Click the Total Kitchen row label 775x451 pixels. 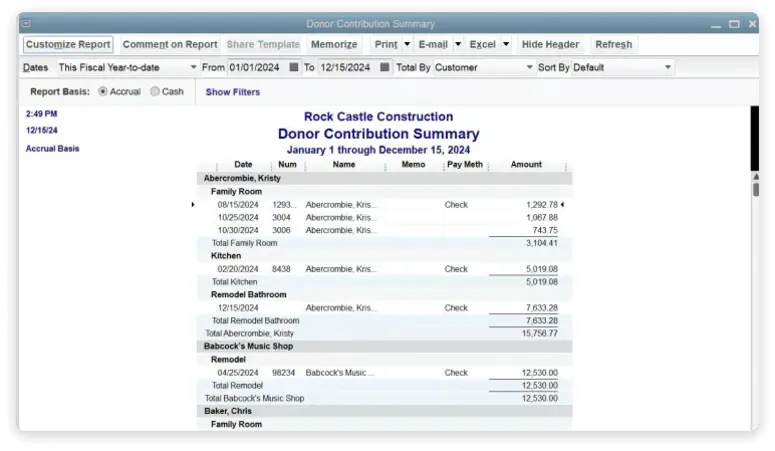point(234,282)
